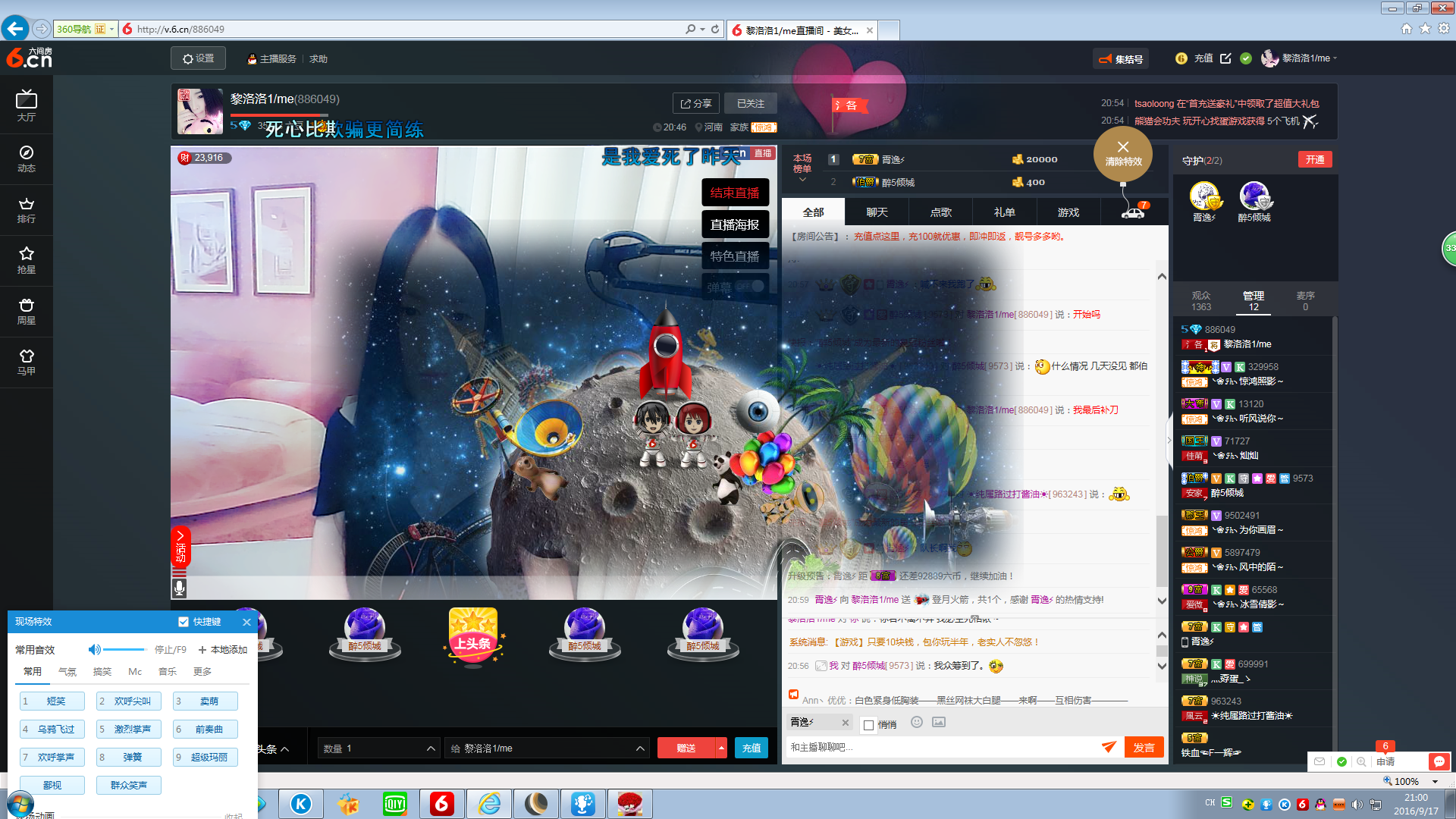This screenshot has width=1456, height=819.
Task: Switch to the 点歌 song request tab
Action: point(941,212)
